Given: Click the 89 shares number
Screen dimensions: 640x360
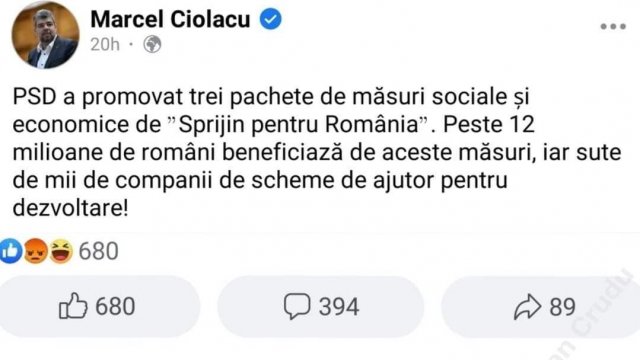Looking at the screenshot, I should (562, 307).
